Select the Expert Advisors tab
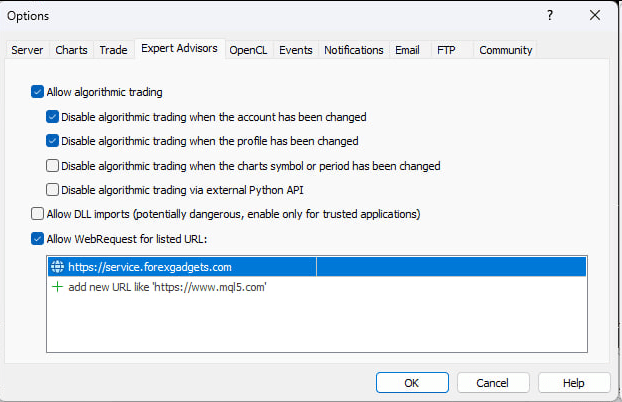 pyautogui.click(x=179, y=48)
